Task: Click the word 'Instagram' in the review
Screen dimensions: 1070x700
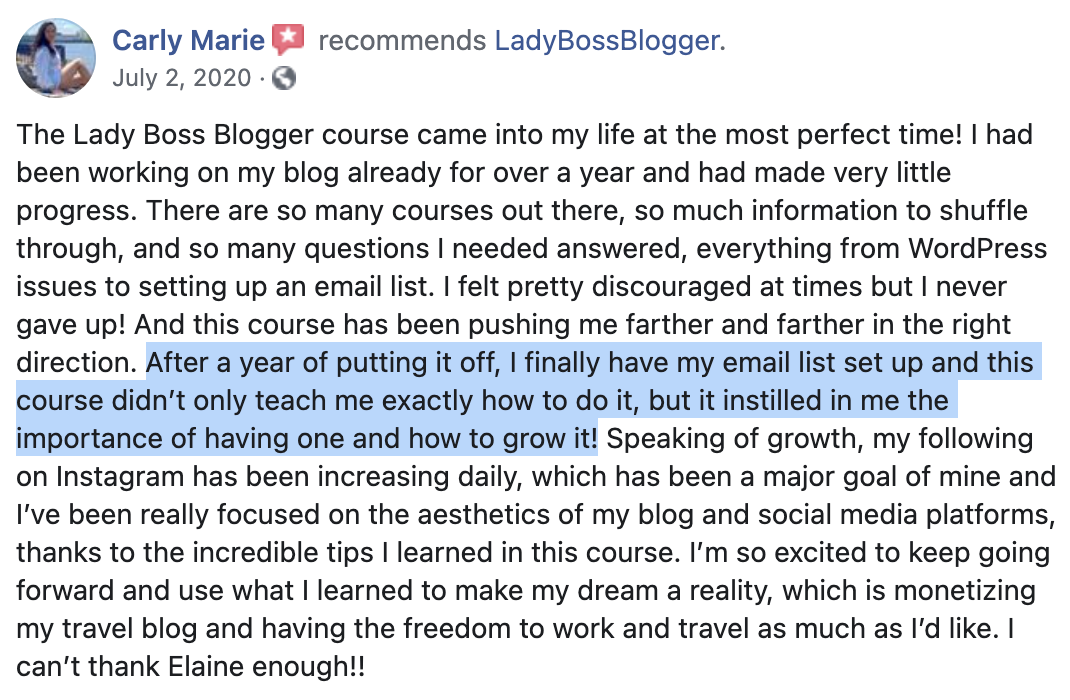Action: [119, 477]
